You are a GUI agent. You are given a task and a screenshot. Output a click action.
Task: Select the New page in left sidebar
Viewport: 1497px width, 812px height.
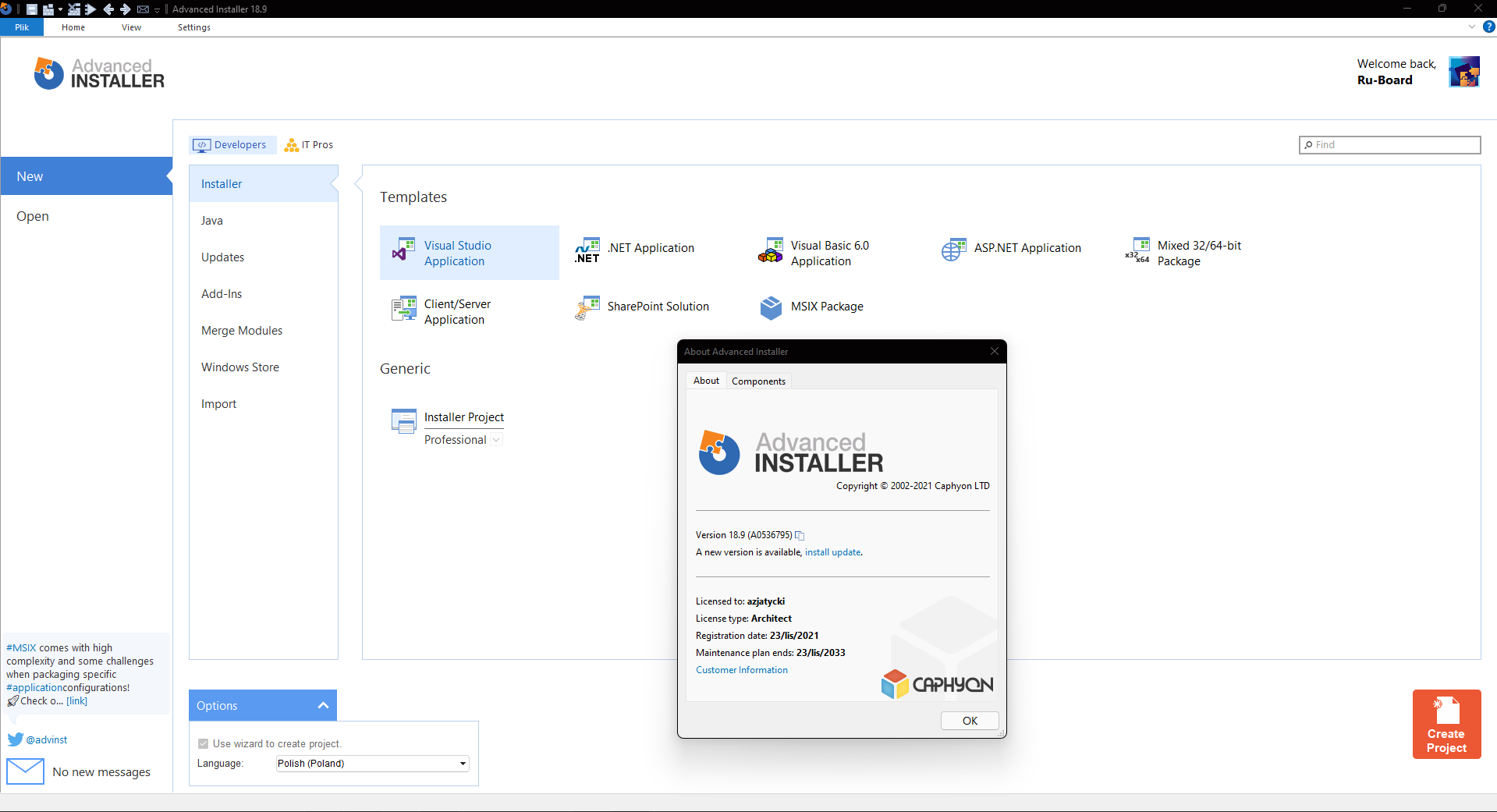pyautogui.click(x=86, y=176)
